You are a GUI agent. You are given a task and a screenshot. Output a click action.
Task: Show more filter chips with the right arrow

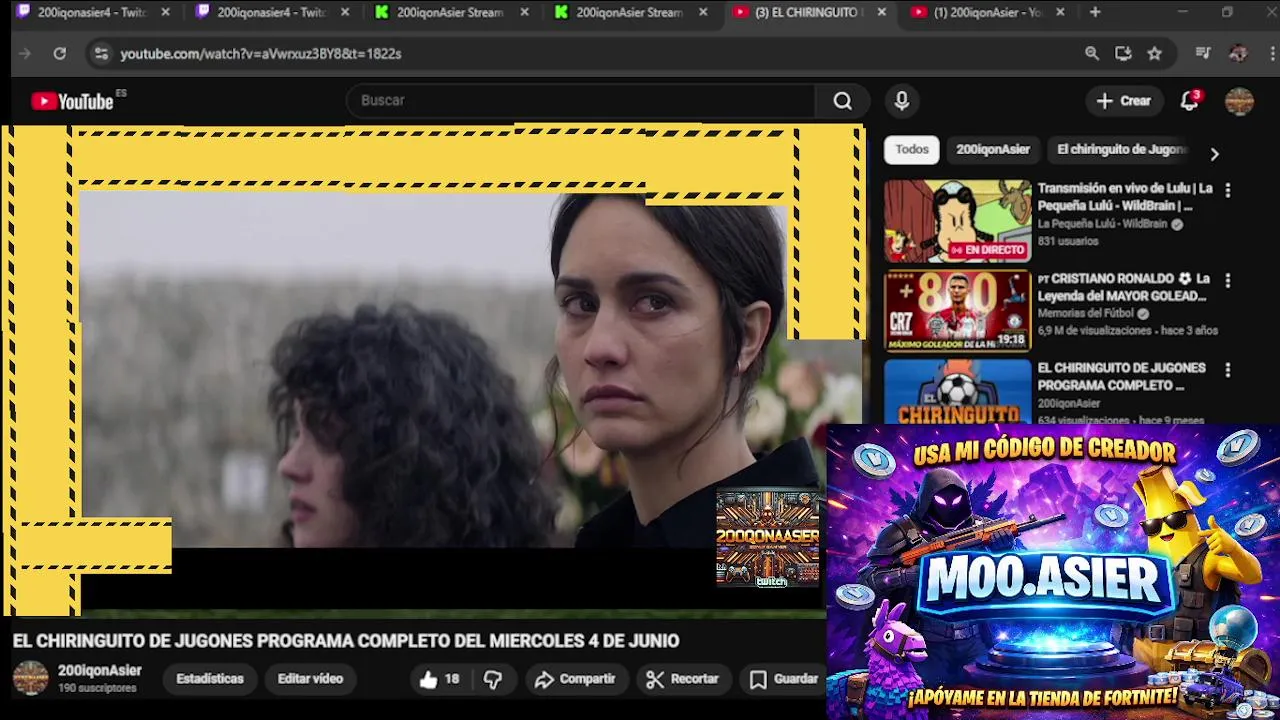point(1214,154)
